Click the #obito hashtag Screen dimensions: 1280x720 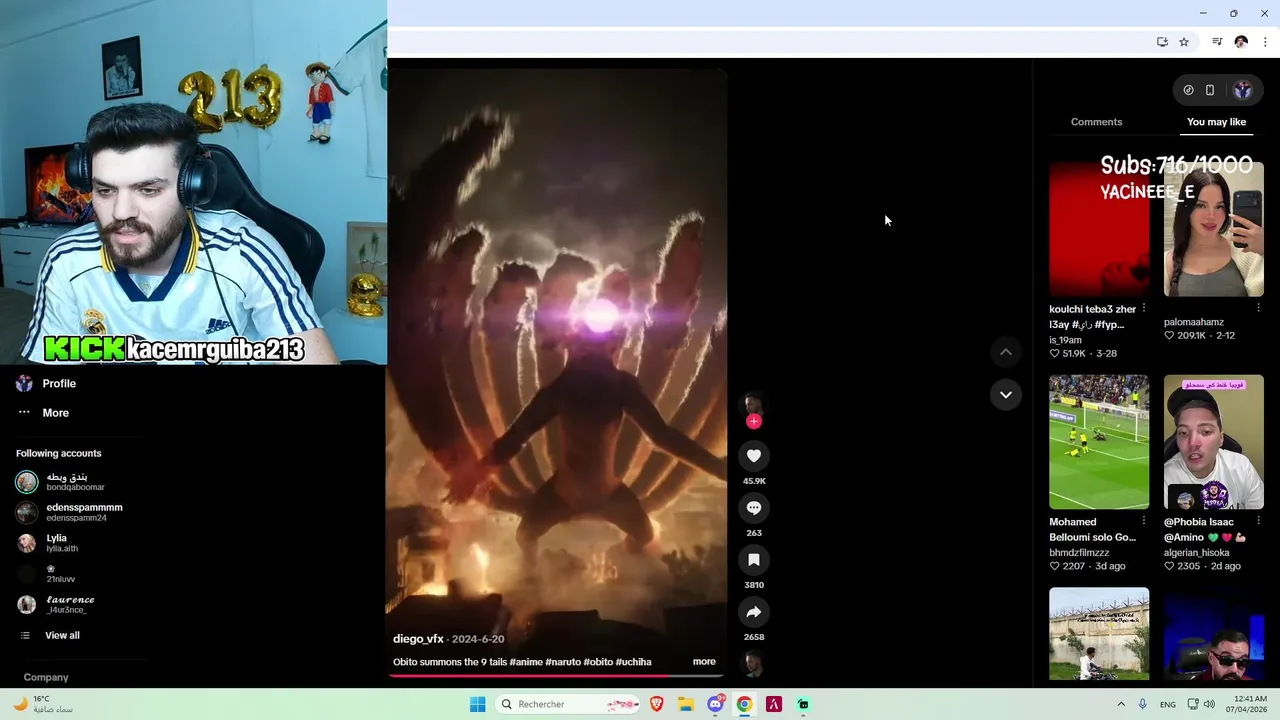(598, 662)
